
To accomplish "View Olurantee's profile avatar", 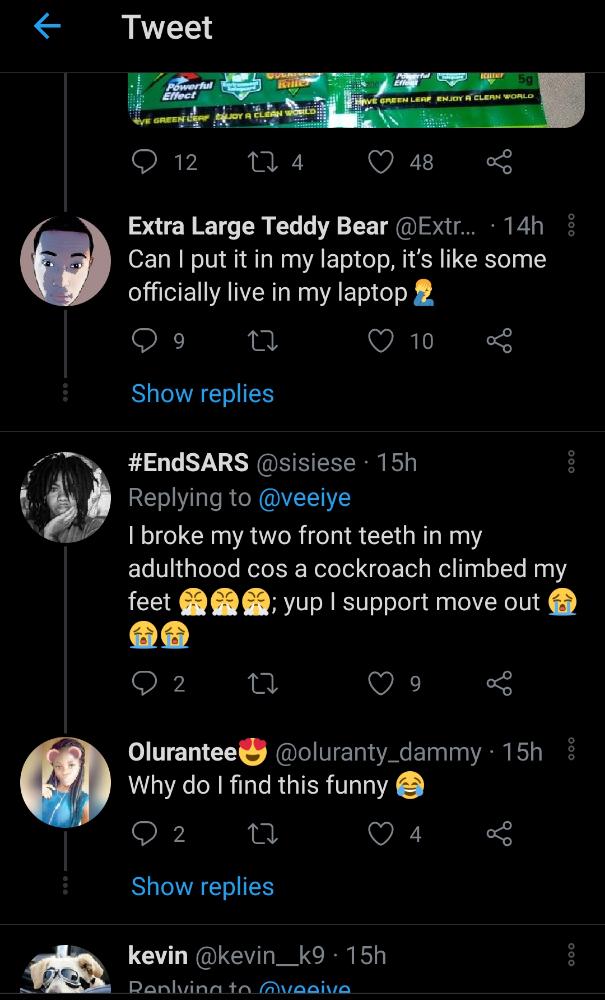I will (65, 783).
